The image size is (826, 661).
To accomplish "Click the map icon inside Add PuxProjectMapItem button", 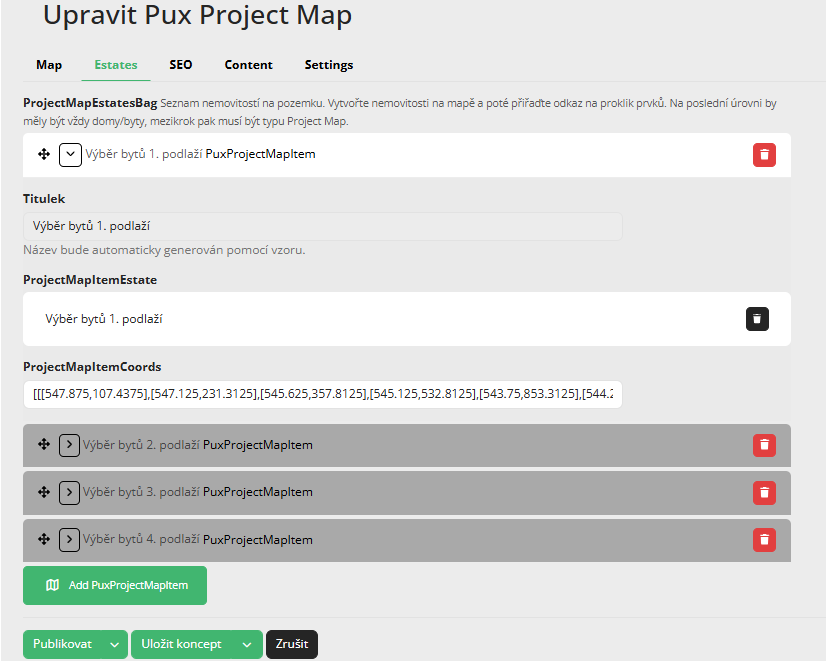I will point(55,585).
